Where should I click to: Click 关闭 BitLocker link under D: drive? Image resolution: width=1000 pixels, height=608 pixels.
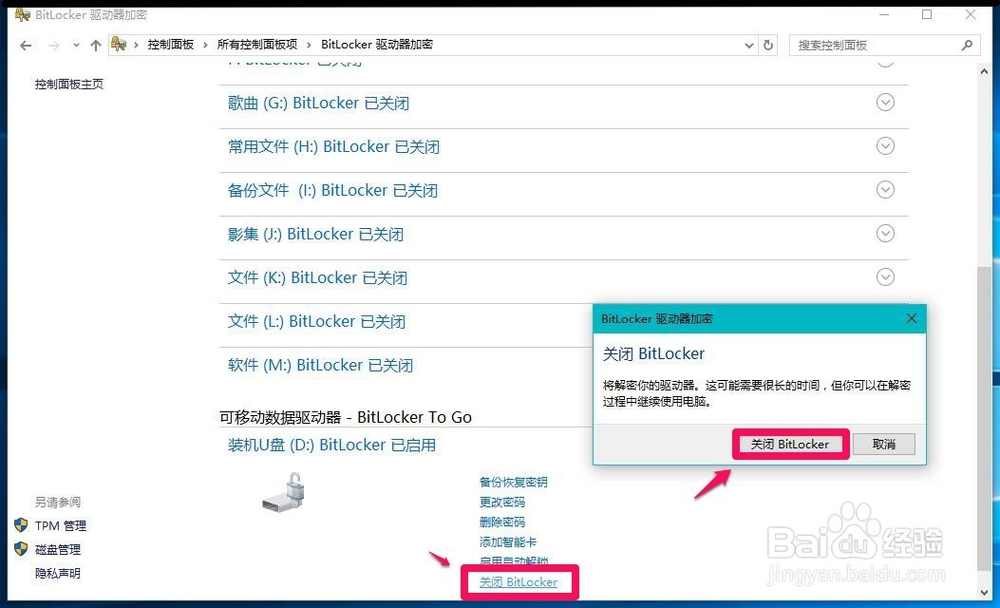click(518, 582)
